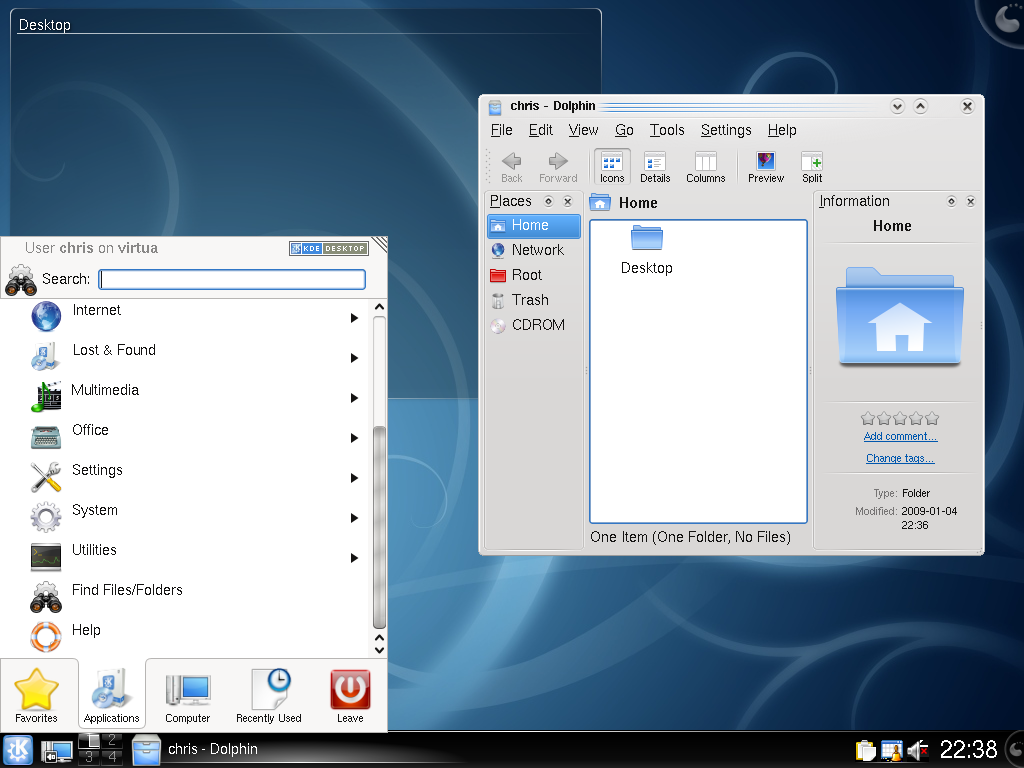Viewport: 1024px width, 768px height.
Task: Close the Places panel
Action: [568, 201]
